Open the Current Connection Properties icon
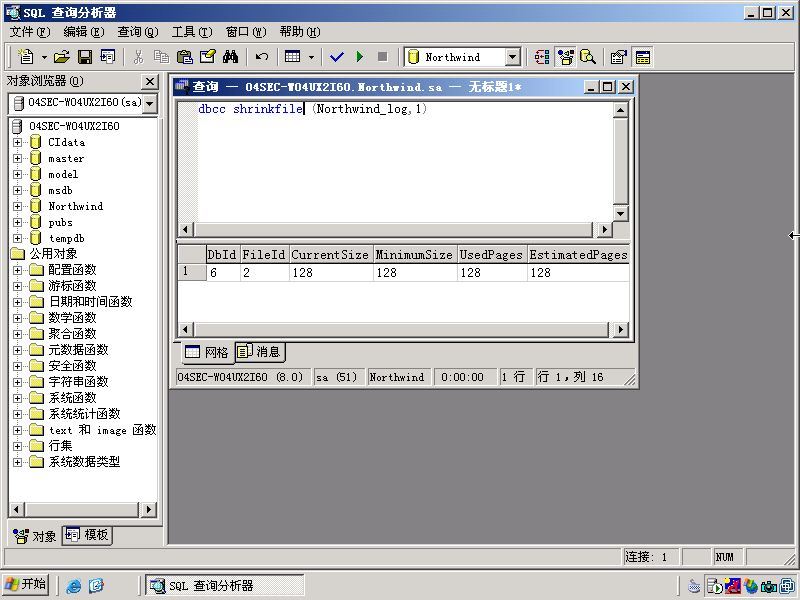Image resolution: width=800 pixels, height=600 pixels. click(618, 57)
